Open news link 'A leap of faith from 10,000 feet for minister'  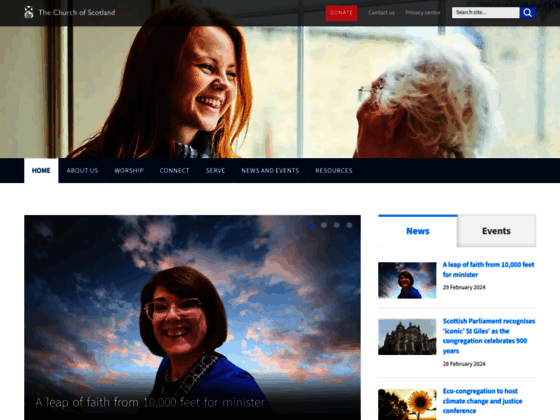488,270
